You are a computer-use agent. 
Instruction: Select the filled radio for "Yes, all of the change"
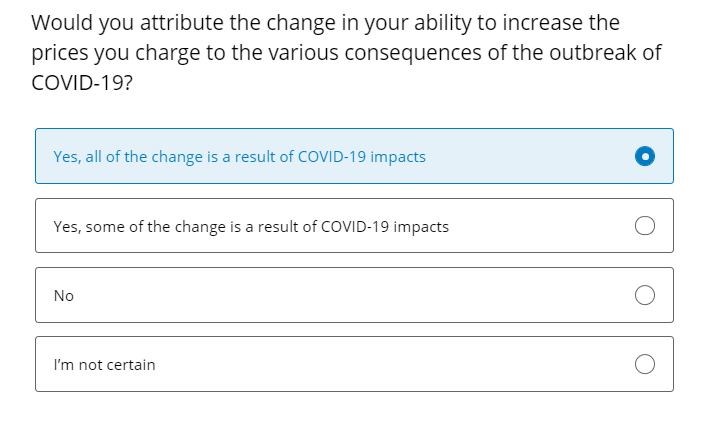pos(645,156)
